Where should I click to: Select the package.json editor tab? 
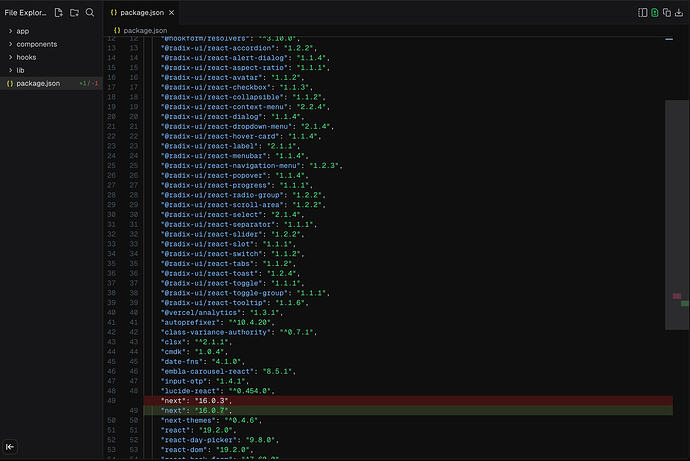pos(142,13)
